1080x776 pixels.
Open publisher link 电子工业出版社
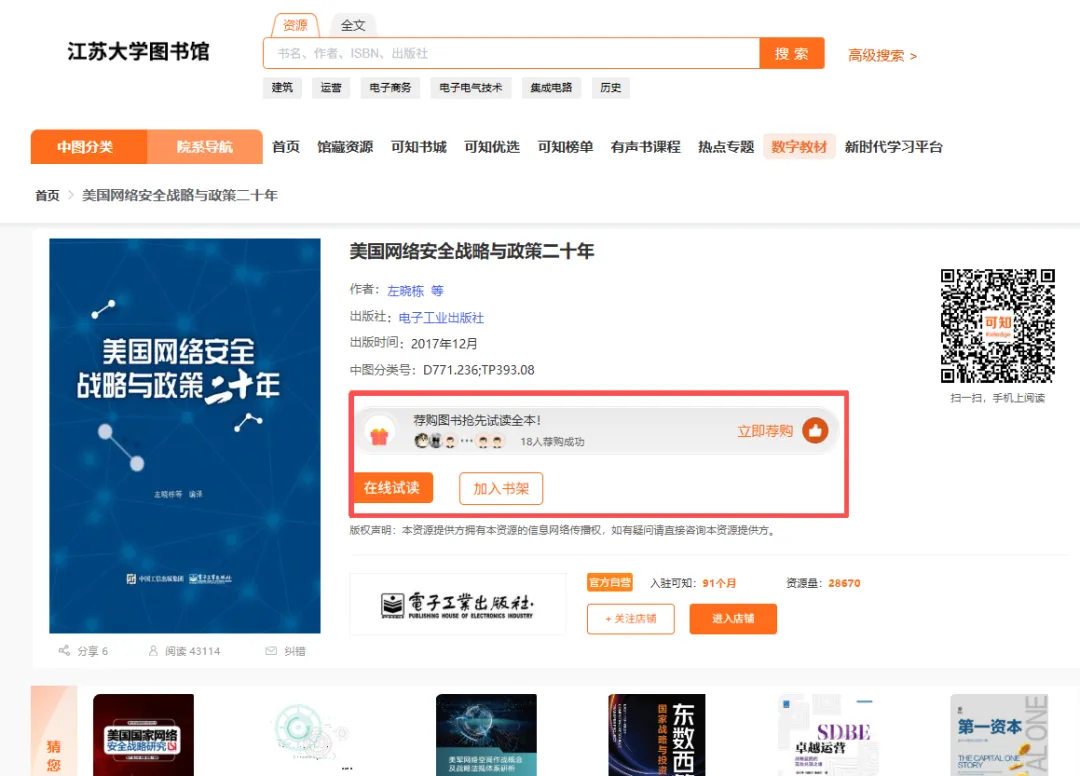[442, 317]
